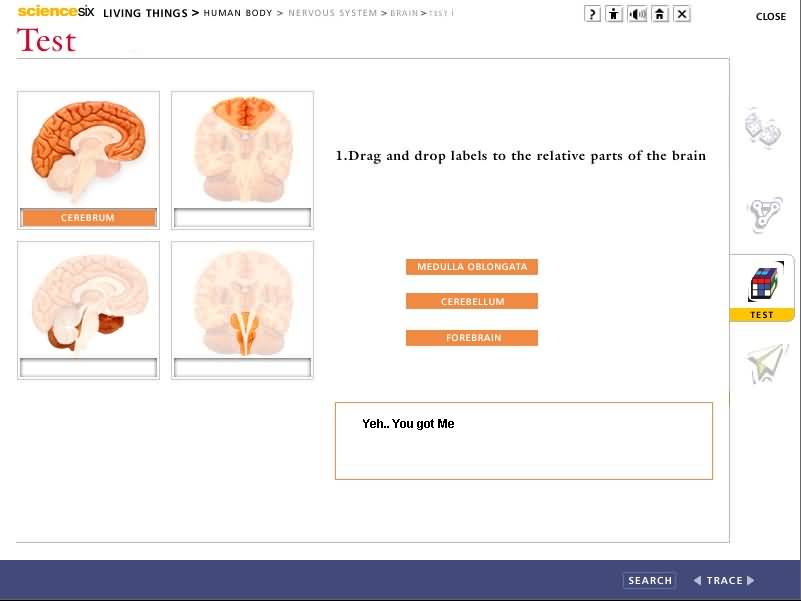The image size is (801, 601).
Task: Click the cerebrum brain image thumbnail
Action: point(88,150)
